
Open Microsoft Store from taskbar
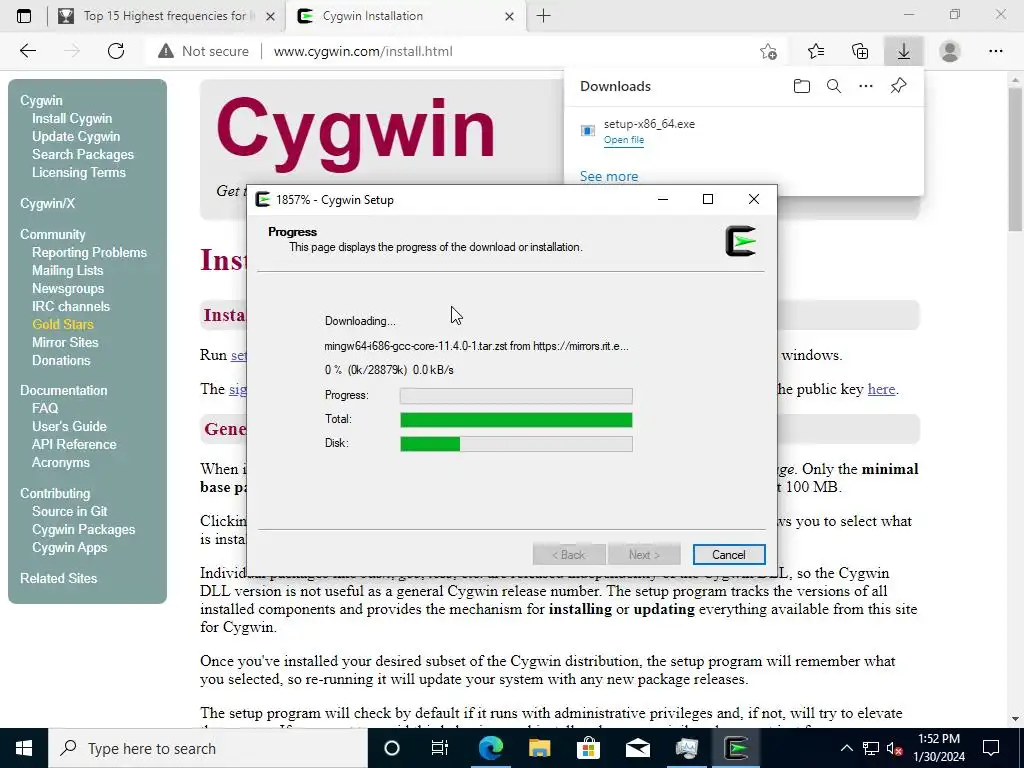(x=588, y=748)
